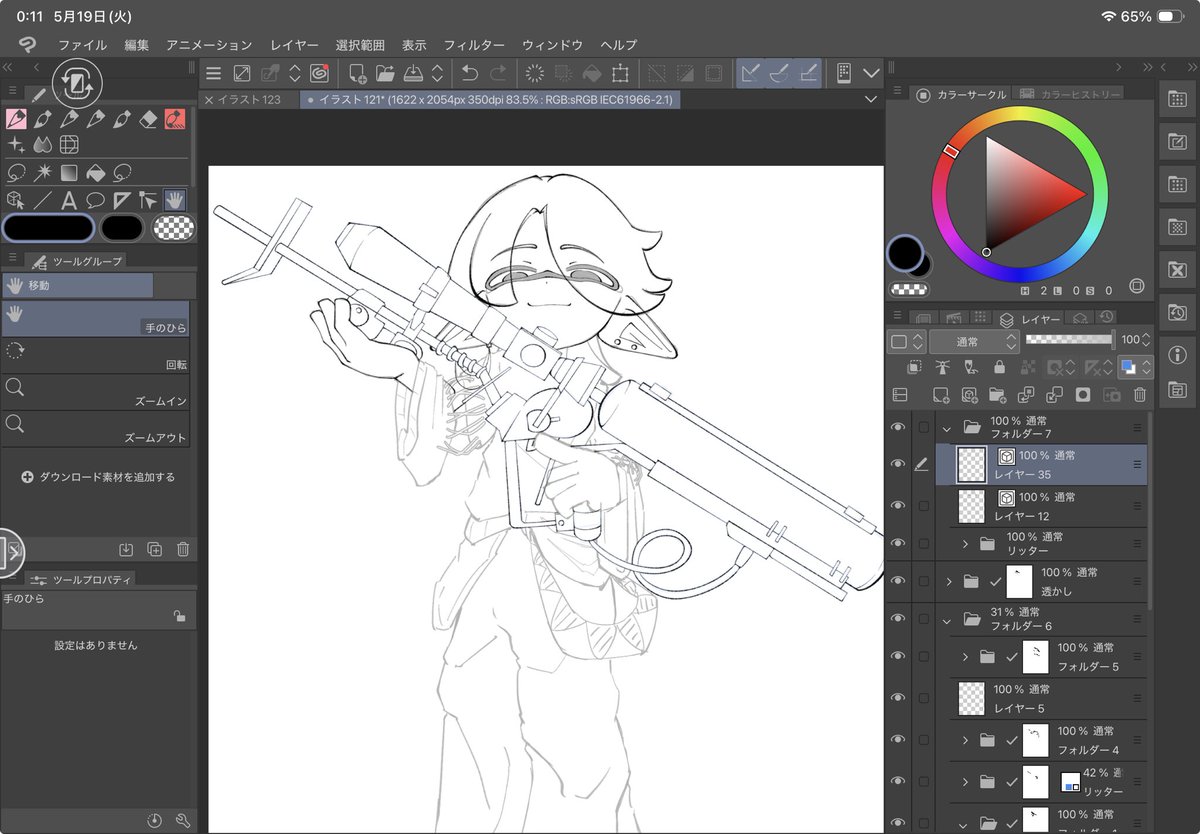This screenshot has width=1200, height=834.
Task: Create a new layer folder icon
Action: click(x=997, y=395)
